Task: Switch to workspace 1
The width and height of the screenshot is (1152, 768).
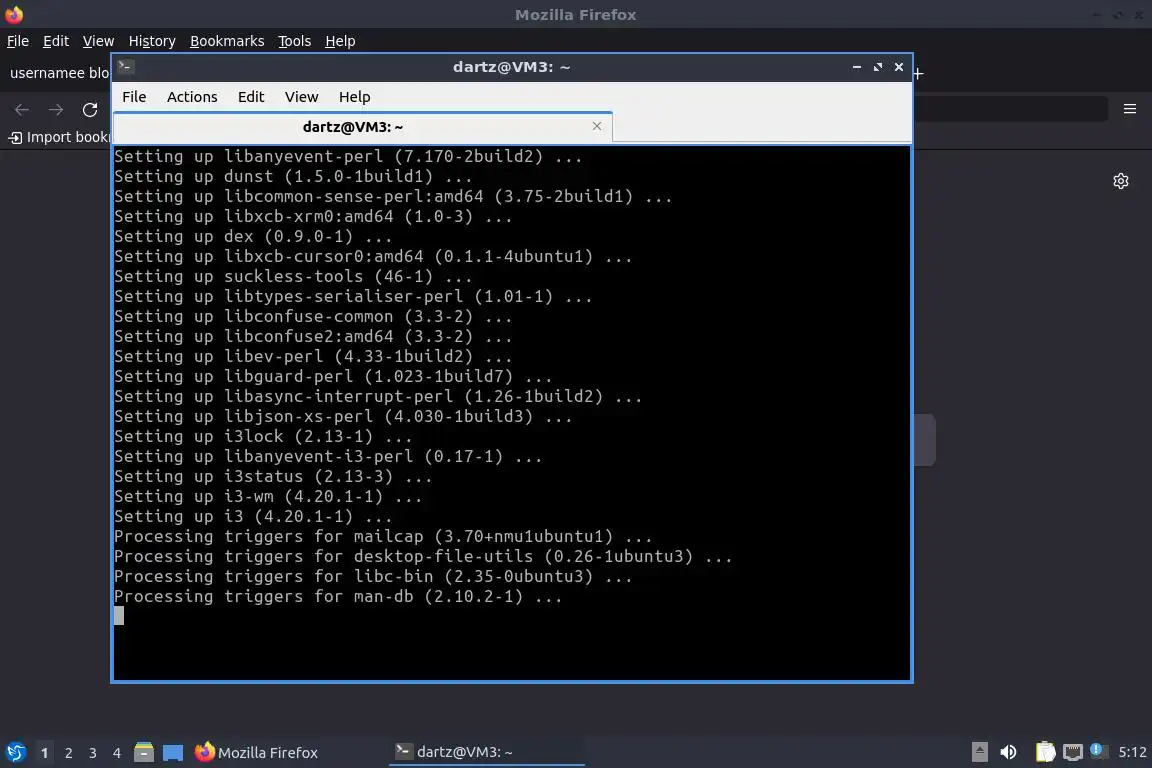Action: [45, 753]
